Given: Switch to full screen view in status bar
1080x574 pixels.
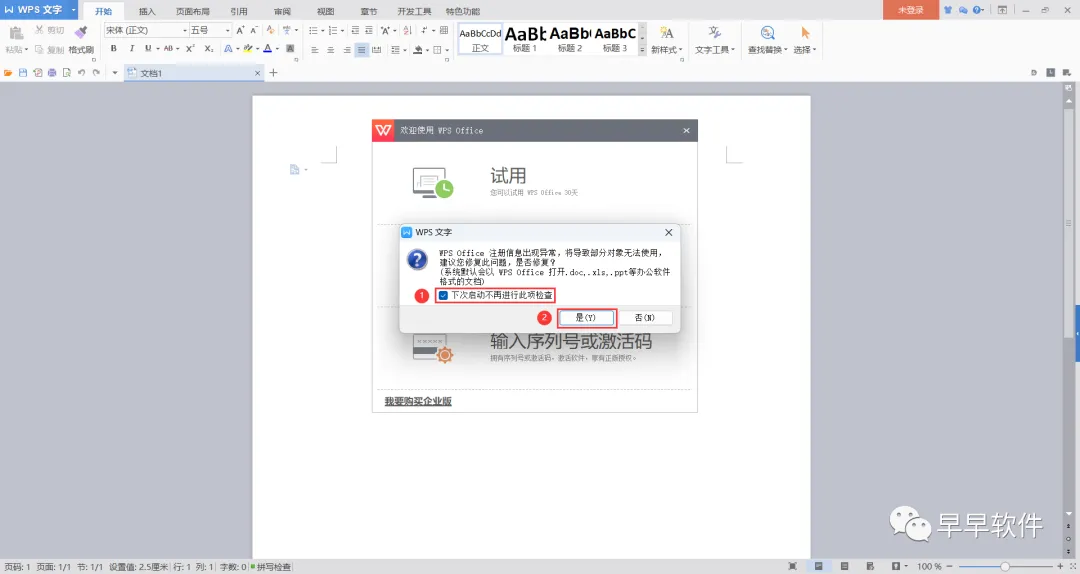Looking at the screenshot, I should (793, 566).
